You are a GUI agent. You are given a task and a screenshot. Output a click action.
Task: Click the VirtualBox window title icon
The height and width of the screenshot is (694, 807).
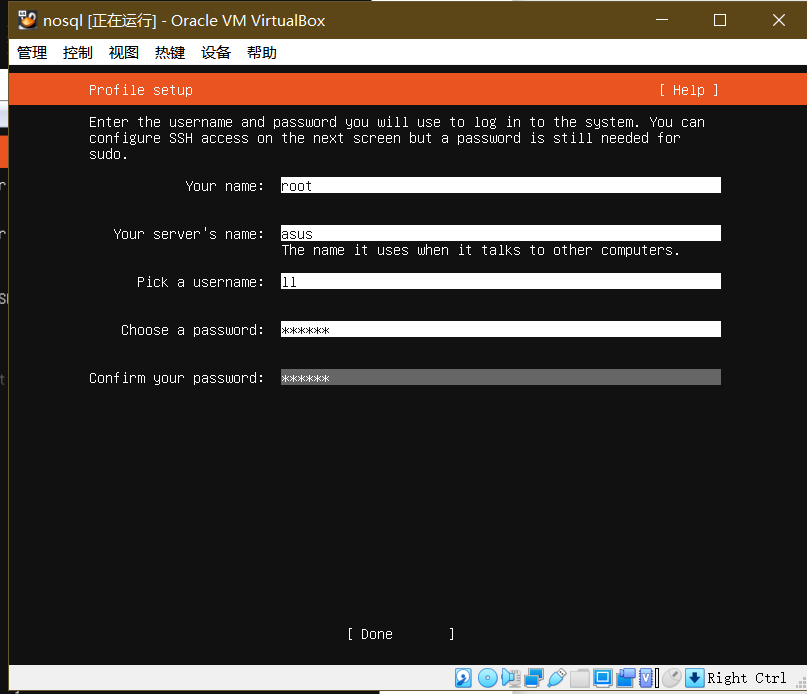28,20
